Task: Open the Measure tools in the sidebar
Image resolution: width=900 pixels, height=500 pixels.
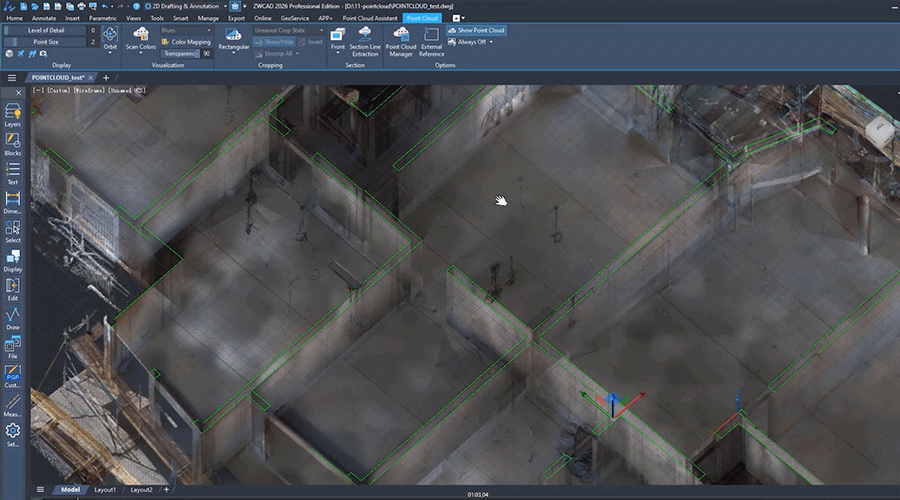Action: [x=13, y=405]
